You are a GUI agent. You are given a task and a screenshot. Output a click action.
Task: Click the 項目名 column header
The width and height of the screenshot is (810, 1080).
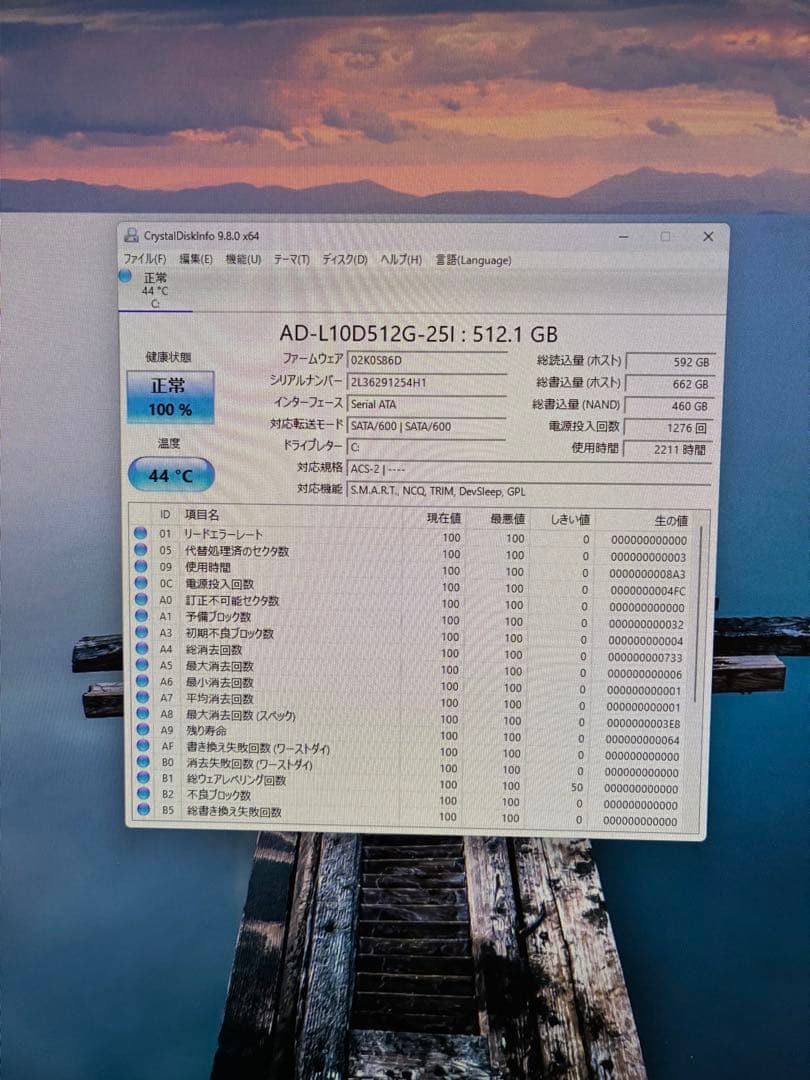202,515
